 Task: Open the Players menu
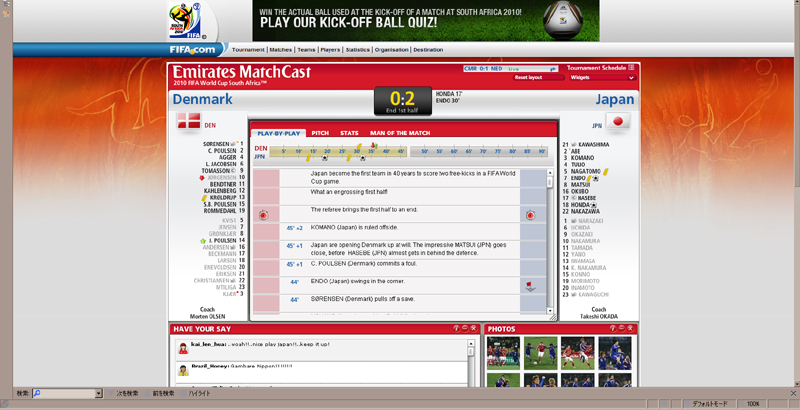(x=330, y=49)
